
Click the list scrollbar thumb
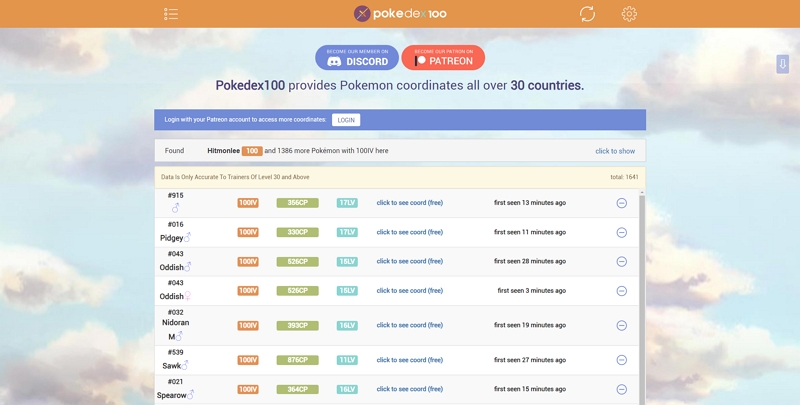[x=642, y=301]
